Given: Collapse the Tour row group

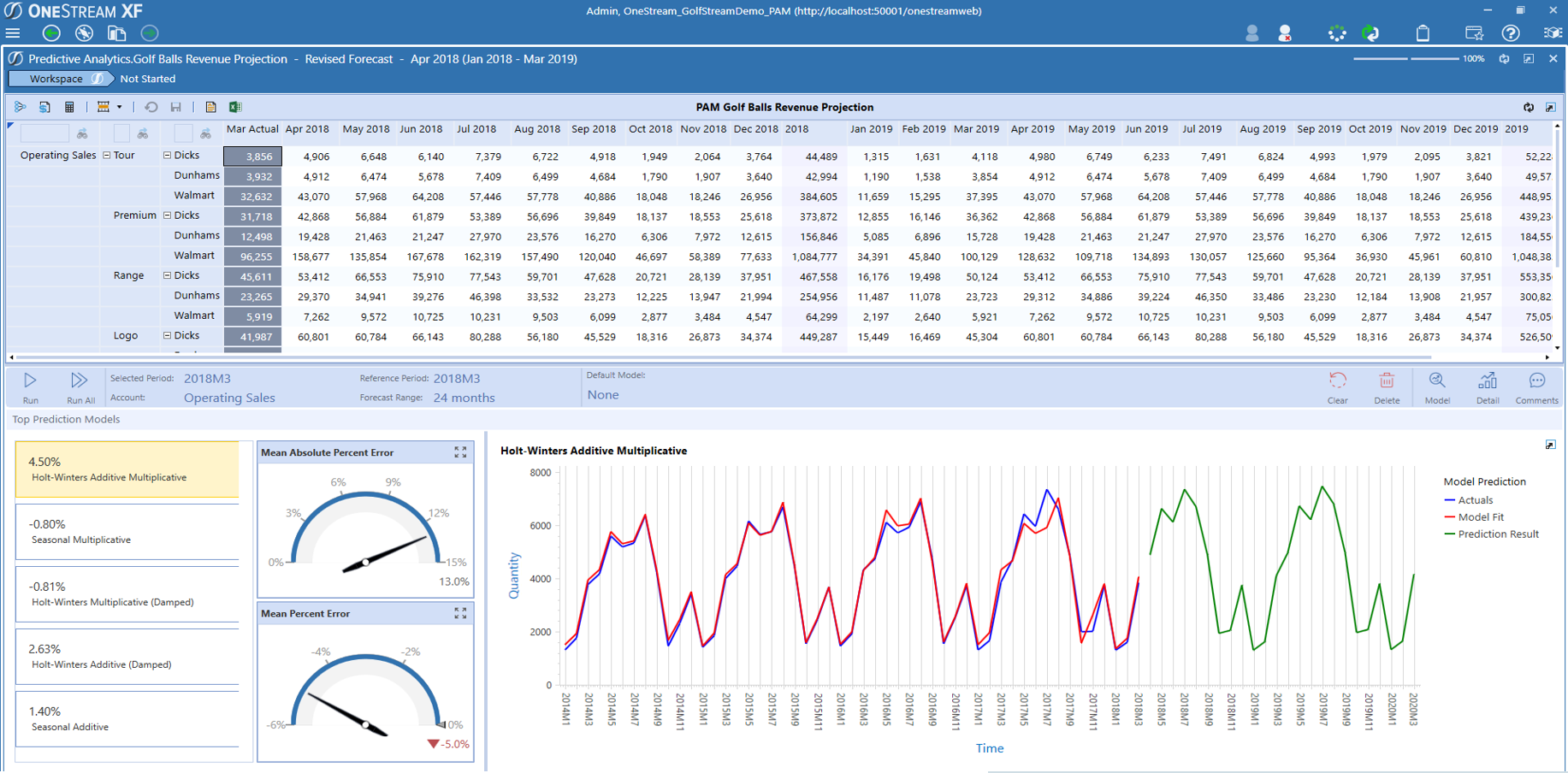Looking at the screenshot, I should click(x=107, y=156).
